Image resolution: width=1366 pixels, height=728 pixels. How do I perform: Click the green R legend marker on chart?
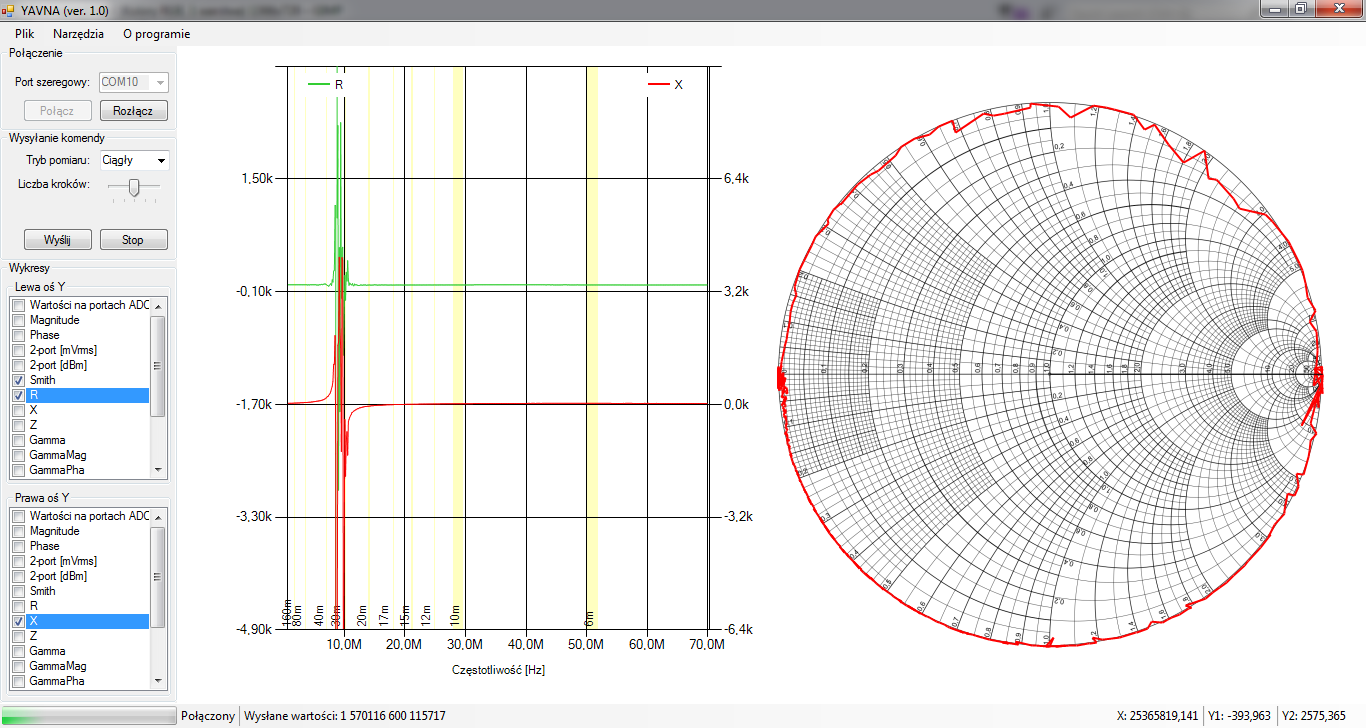tap(319, 85)
